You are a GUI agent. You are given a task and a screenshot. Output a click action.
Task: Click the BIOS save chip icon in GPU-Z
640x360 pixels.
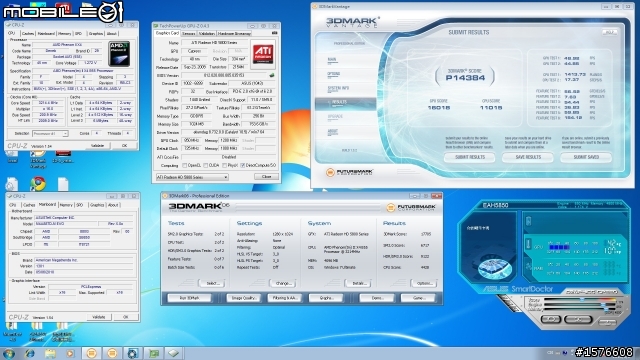point(272,76)
